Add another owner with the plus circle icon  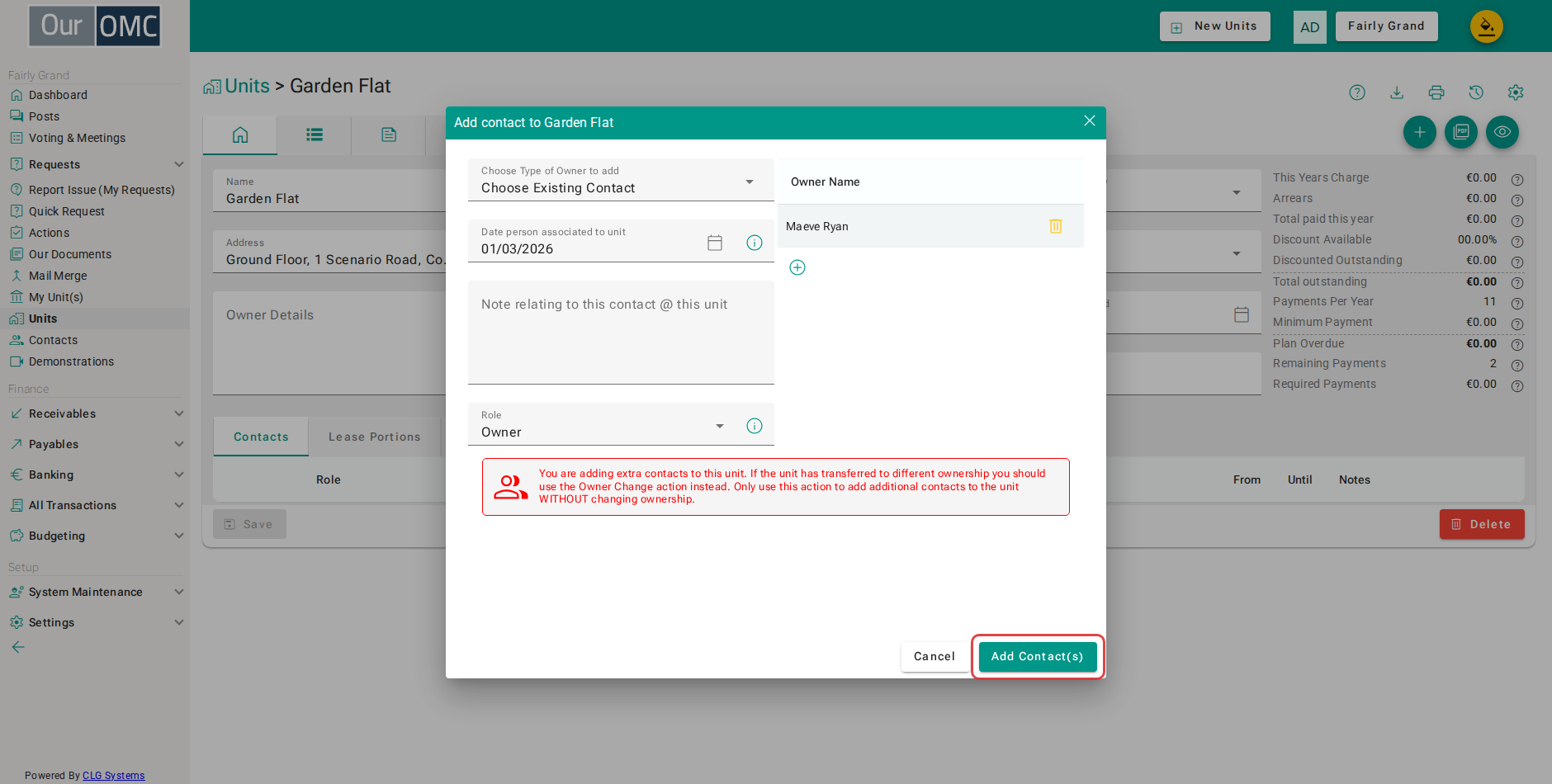pos(797,267)
